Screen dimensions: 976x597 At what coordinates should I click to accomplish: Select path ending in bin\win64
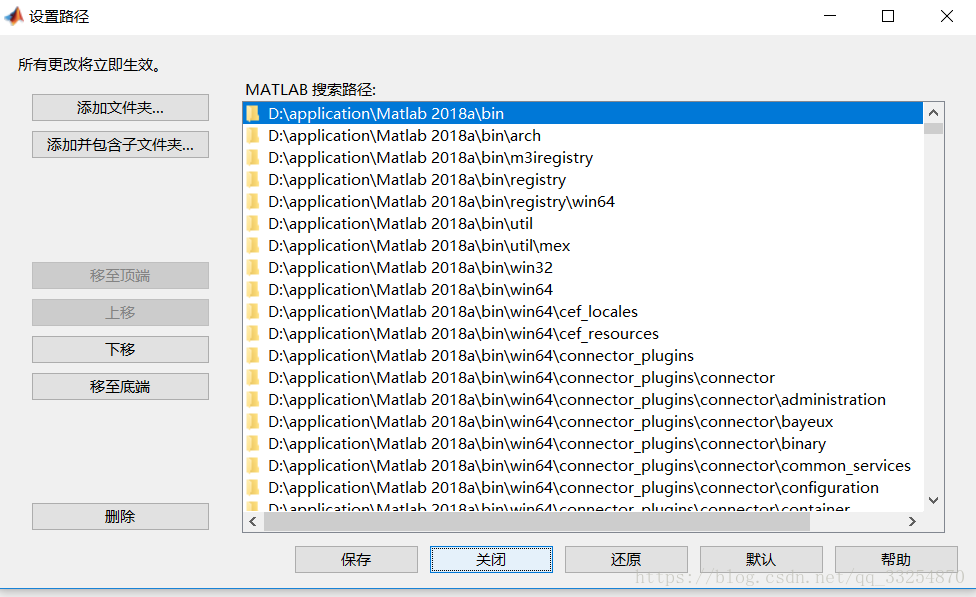(583, 289)
